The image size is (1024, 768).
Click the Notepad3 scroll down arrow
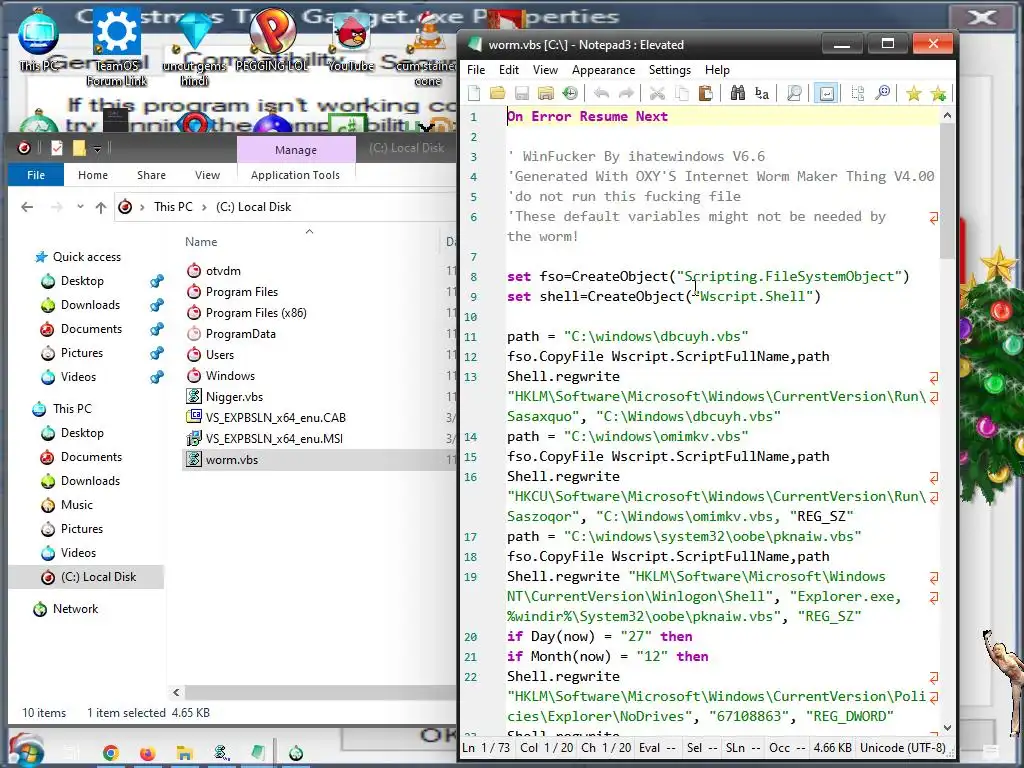click(948, 728)
